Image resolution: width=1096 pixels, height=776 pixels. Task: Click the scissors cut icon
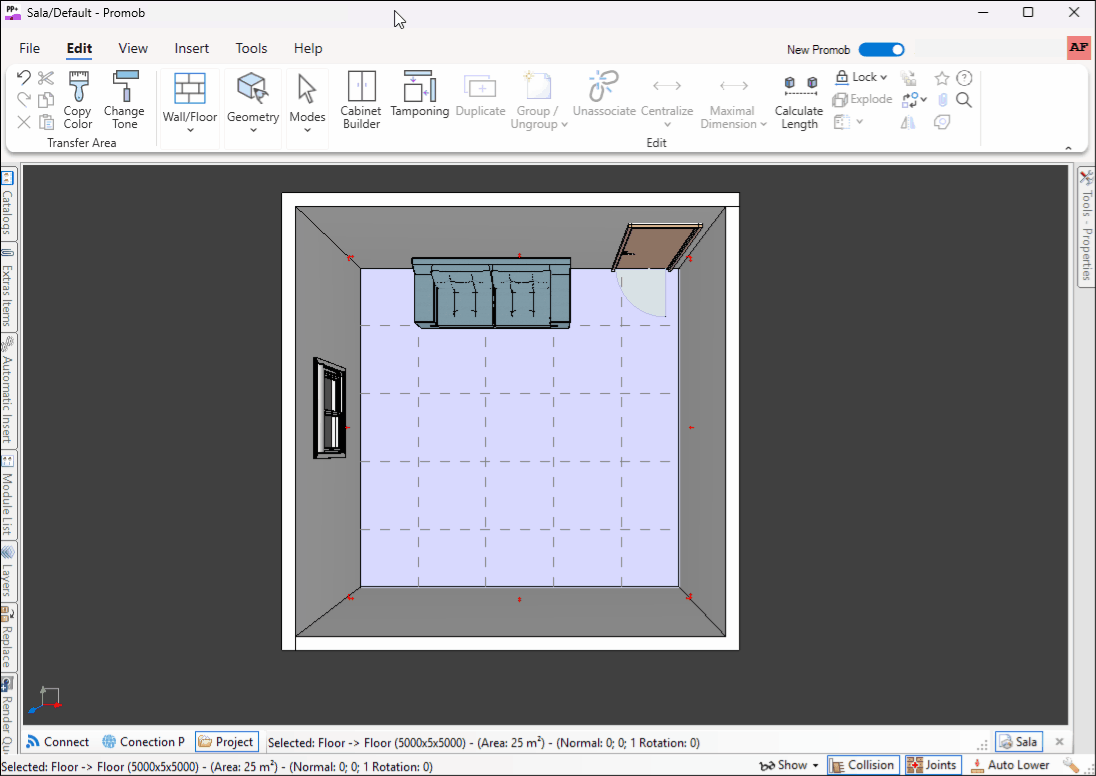tap(46, 78)
